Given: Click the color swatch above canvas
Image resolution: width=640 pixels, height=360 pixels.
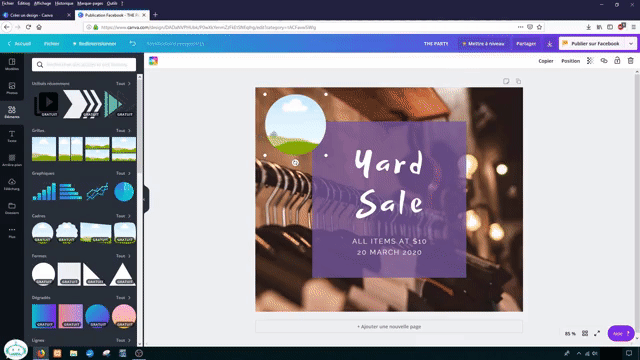Looking at the screenshot, I should point(153,61).
